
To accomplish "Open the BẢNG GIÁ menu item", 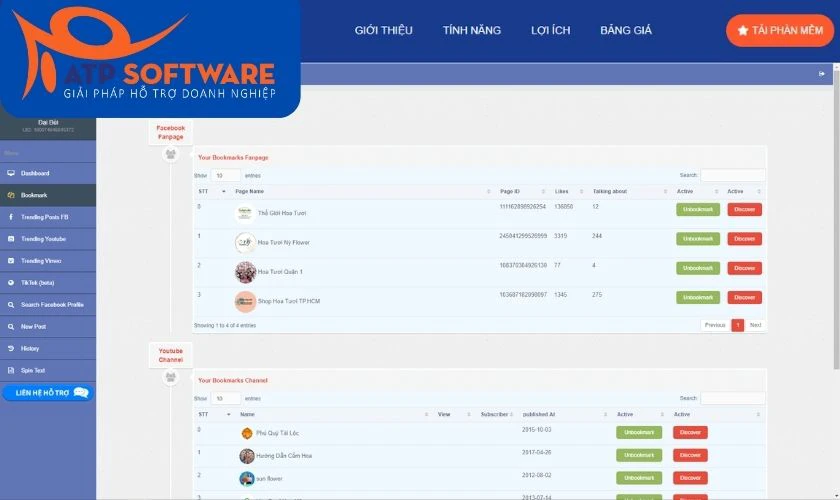I will 626,30.
